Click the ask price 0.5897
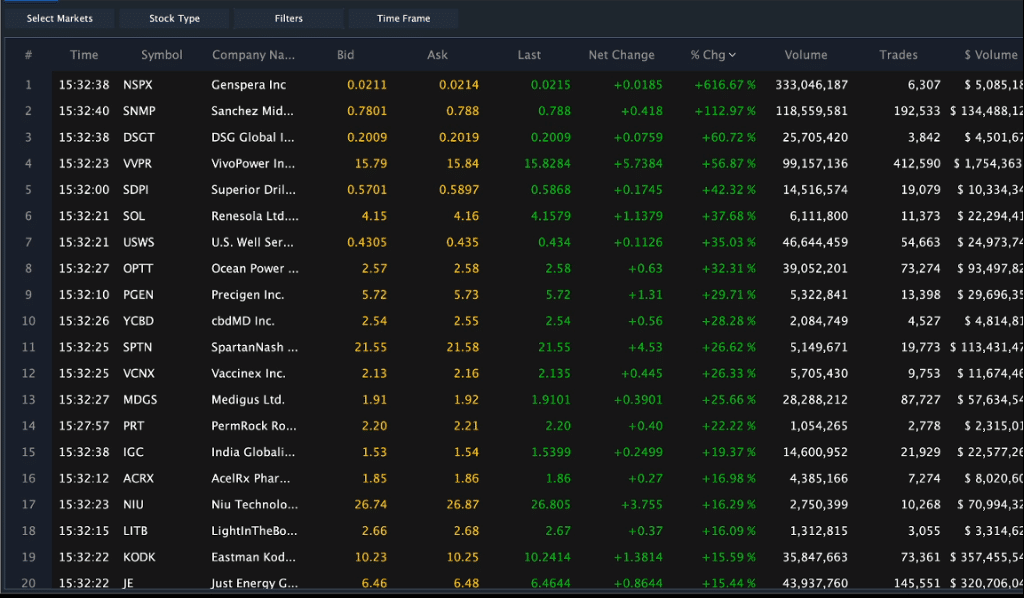The width and height of the screenshot is (1024, 598). pyautogui.click(x=459, y=189)
